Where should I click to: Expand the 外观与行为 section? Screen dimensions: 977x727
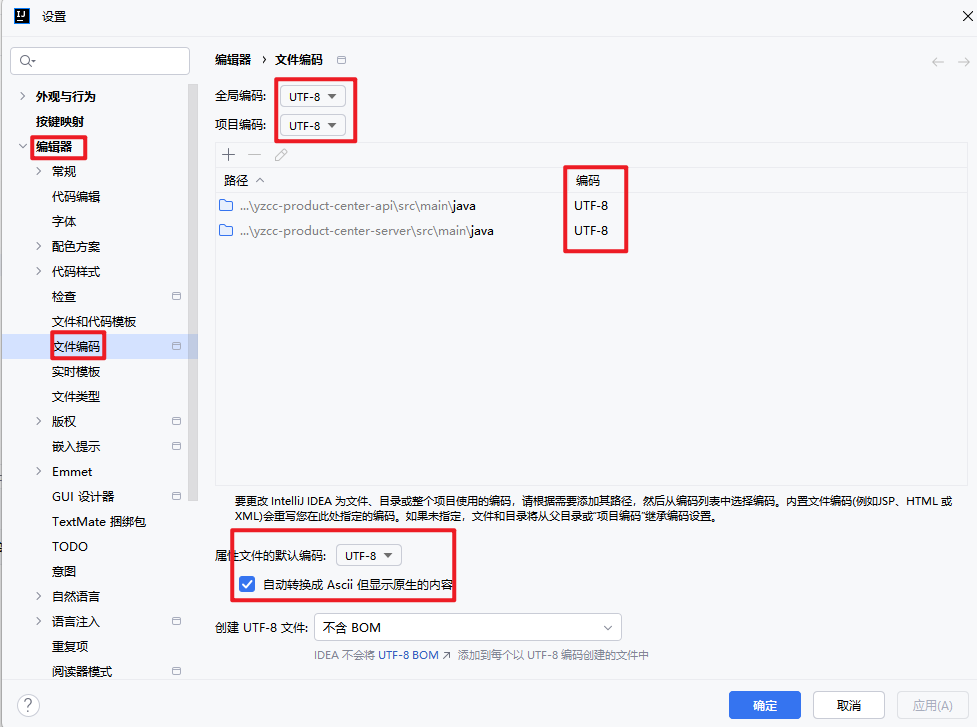pos(23,96)
